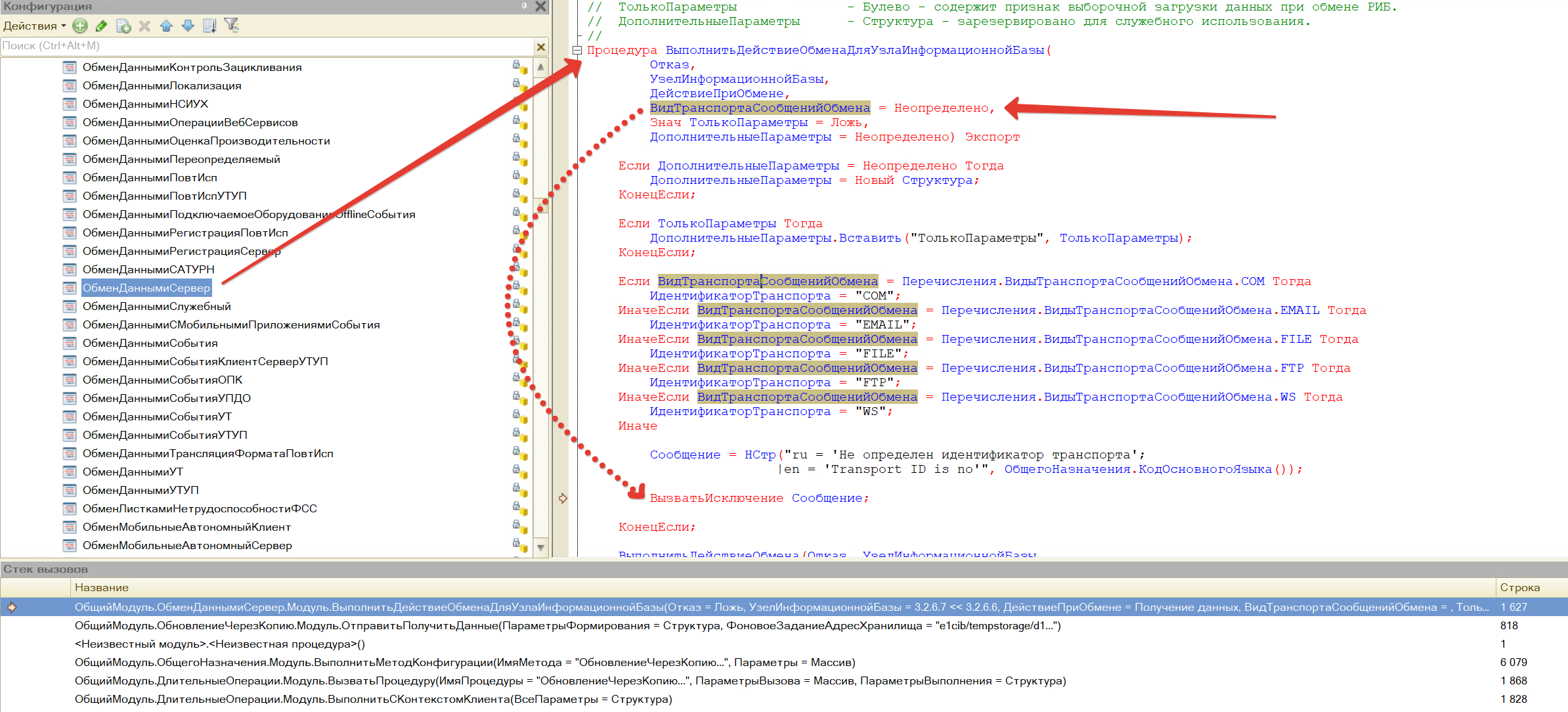The height and width of the screenshot is (712, 1568).
Task: Click current frame arrow icon in call stack
Action: [12, 607]
